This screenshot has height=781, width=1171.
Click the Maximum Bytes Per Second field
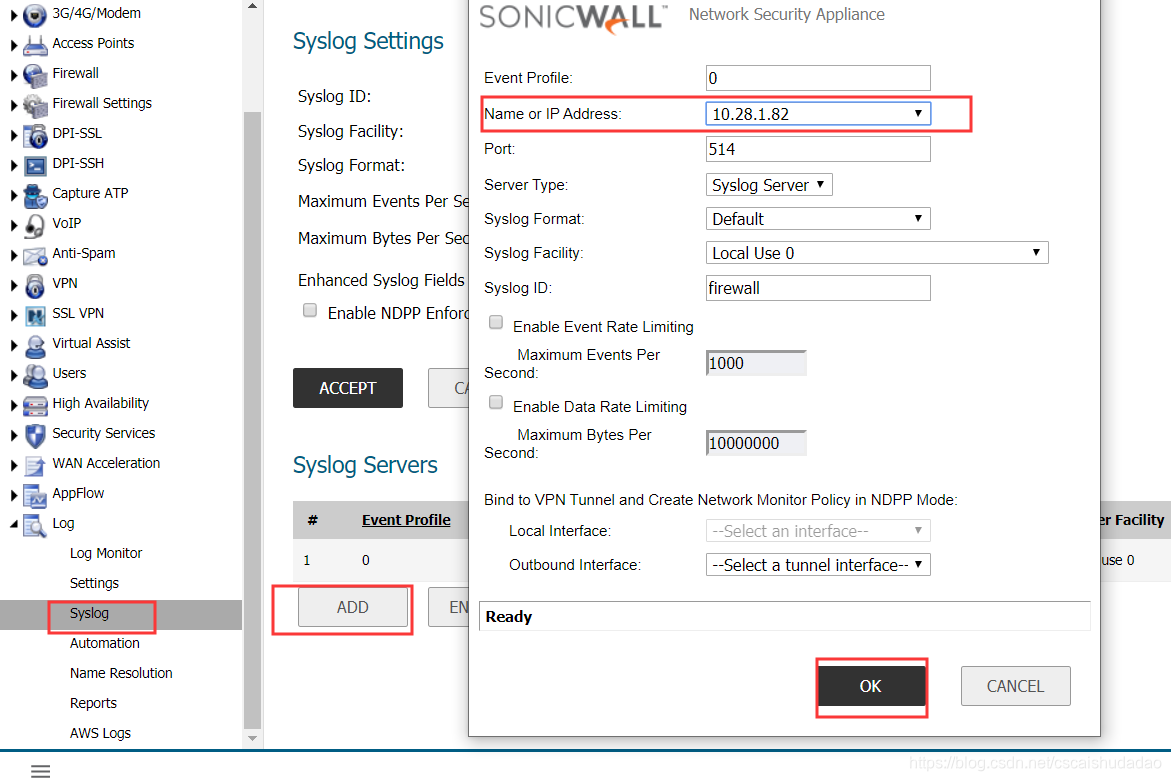[x=756, y=443]
